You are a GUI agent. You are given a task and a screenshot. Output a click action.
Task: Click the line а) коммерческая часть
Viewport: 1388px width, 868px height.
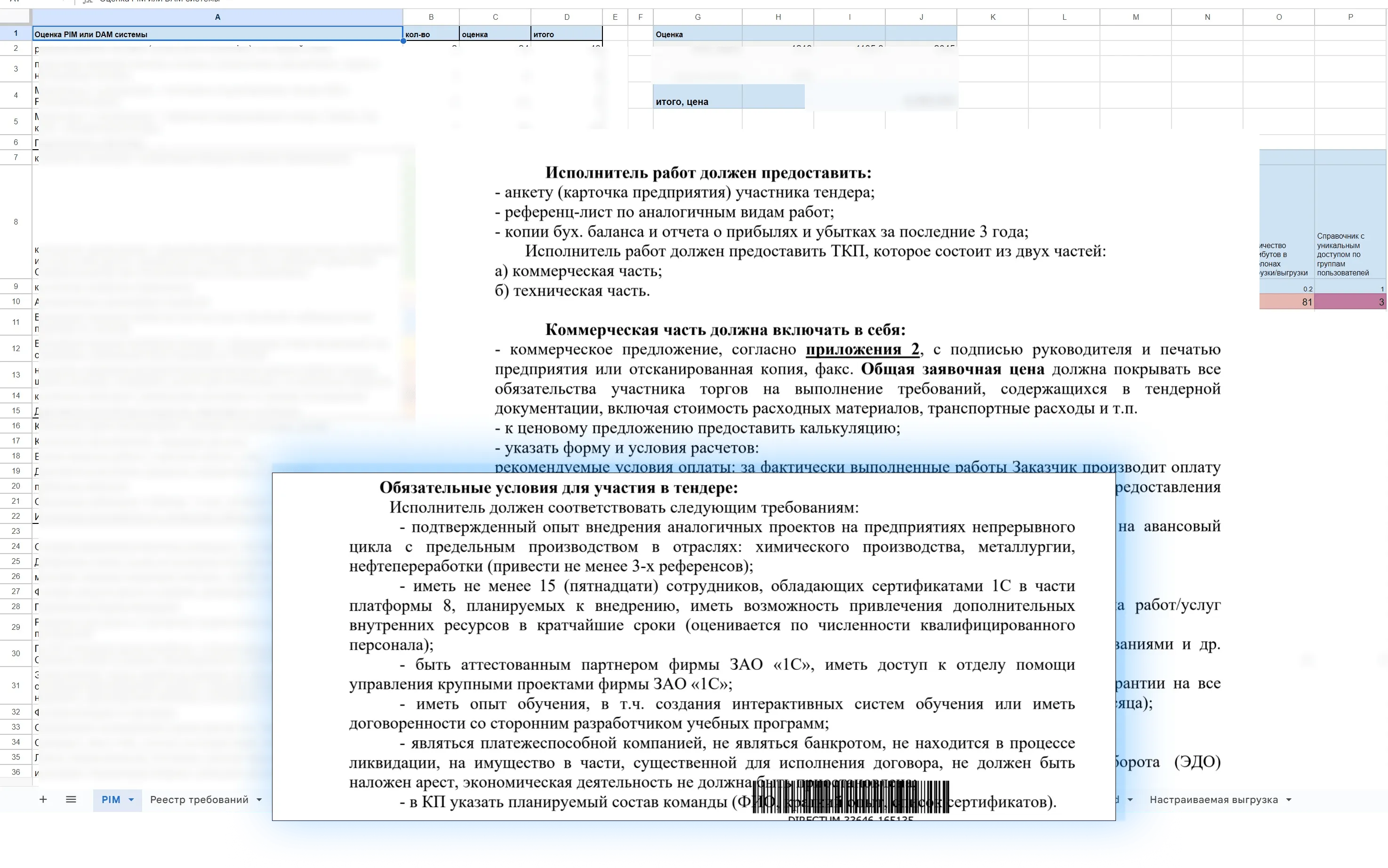[578, 271]
